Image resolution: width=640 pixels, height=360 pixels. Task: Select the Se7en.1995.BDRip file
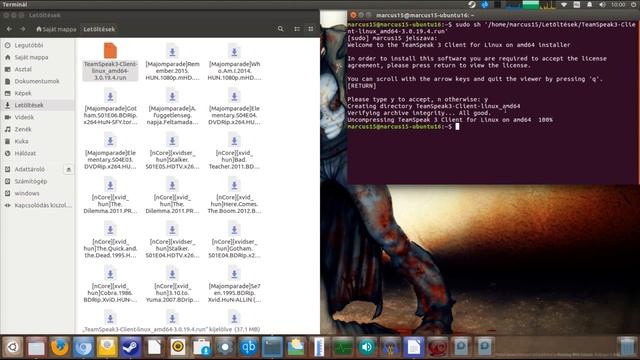[234, 285]
